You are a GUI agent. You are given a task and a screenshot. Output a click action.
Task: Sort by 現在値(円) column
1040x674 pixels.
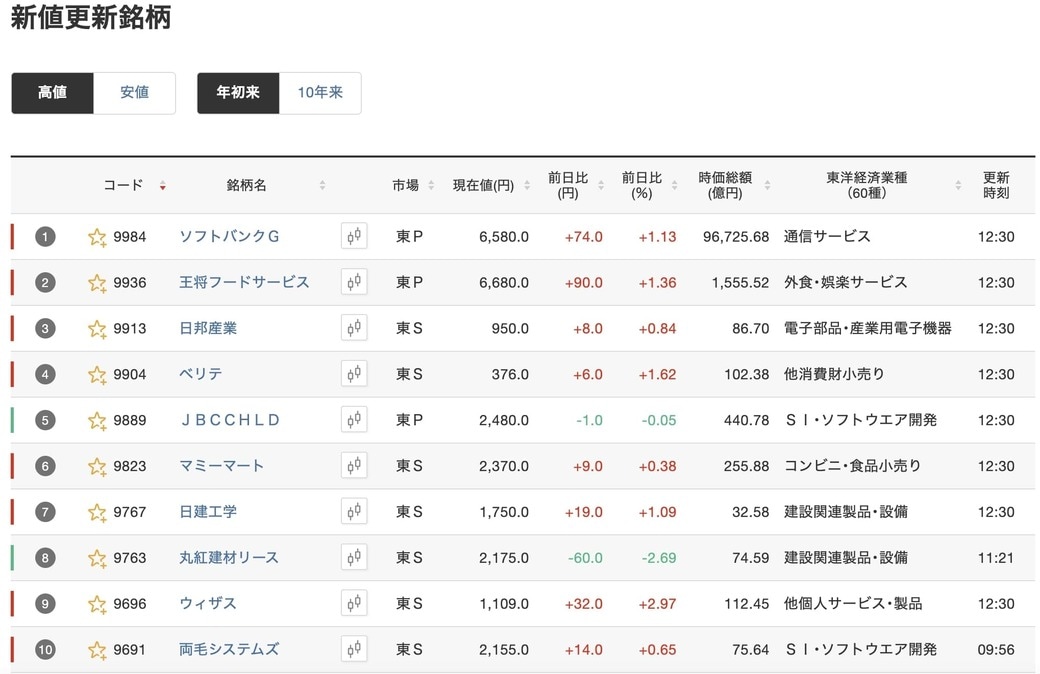[527, 186]
